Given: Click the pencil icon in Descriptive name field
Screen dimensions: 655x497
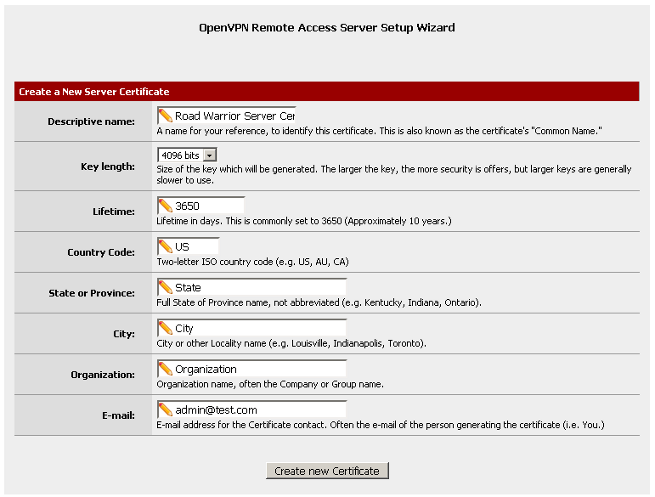Looking at the screenshot, I should click(165, 116).
